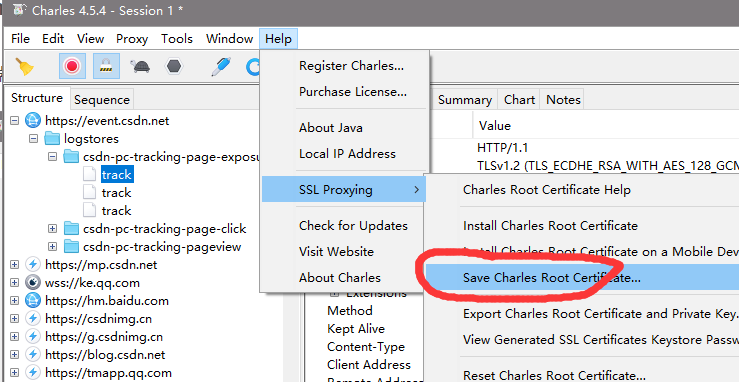Open the Proxy menu
This screenshot has width=739, height=382.
132,39
